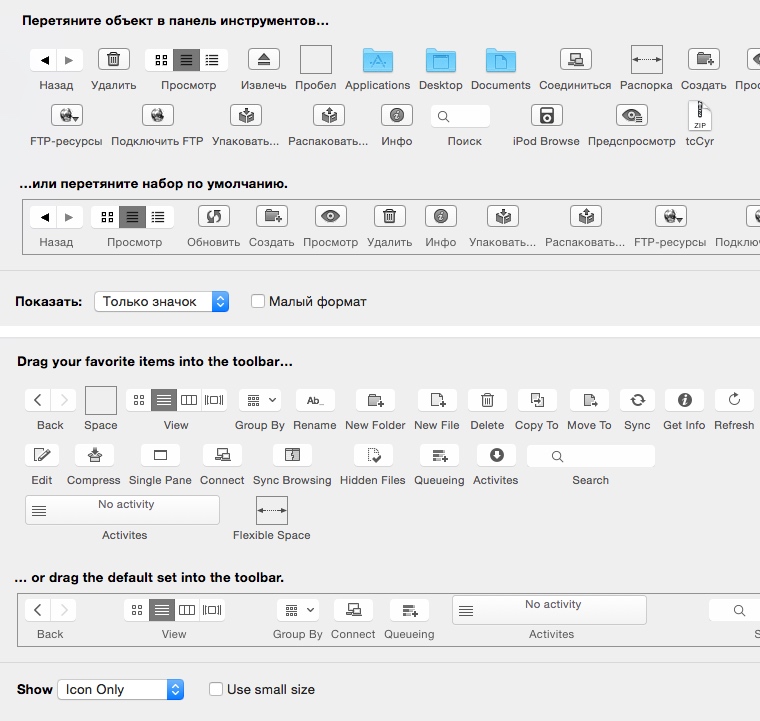This screenshot has width=760, height=721.
Task: Click the Sync Browsing icon
Action: (292, 455)
